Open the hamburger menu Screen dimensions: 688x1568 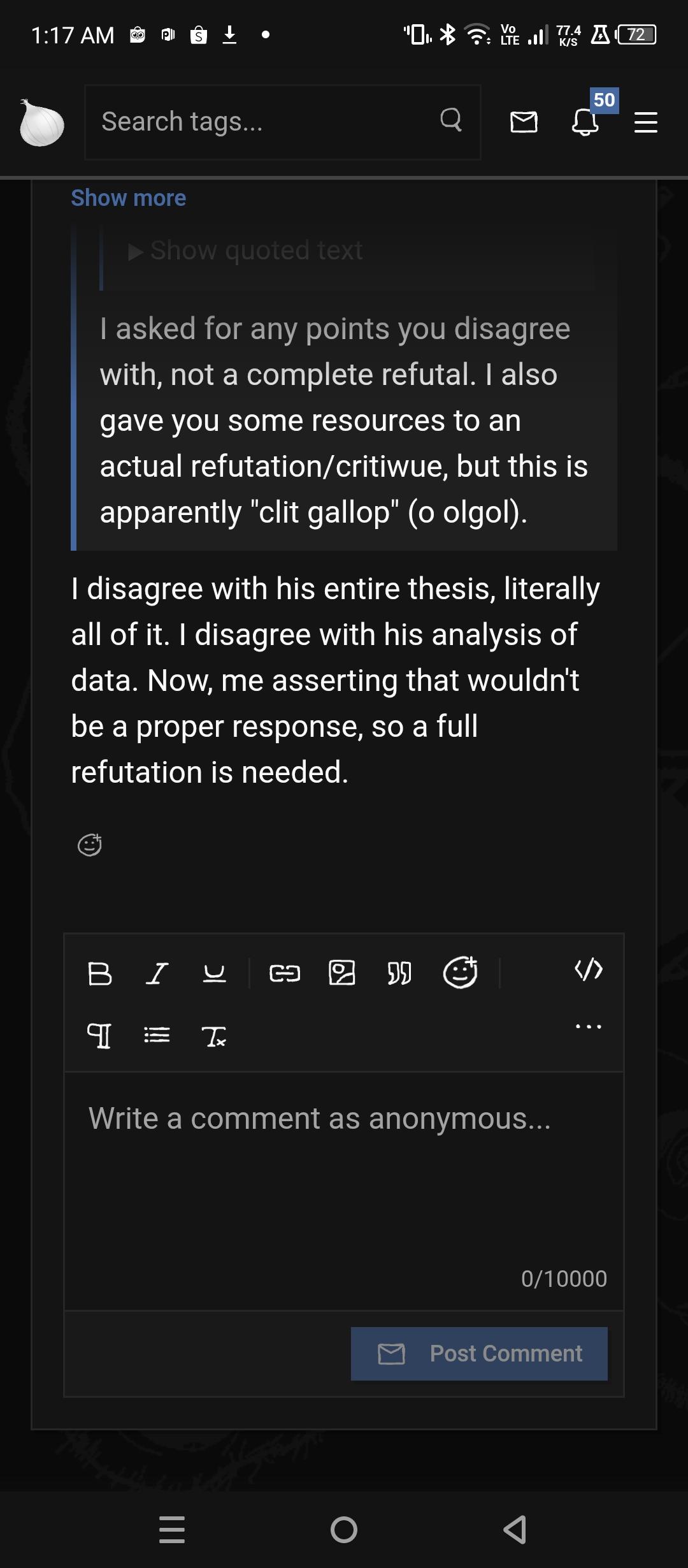645,122
